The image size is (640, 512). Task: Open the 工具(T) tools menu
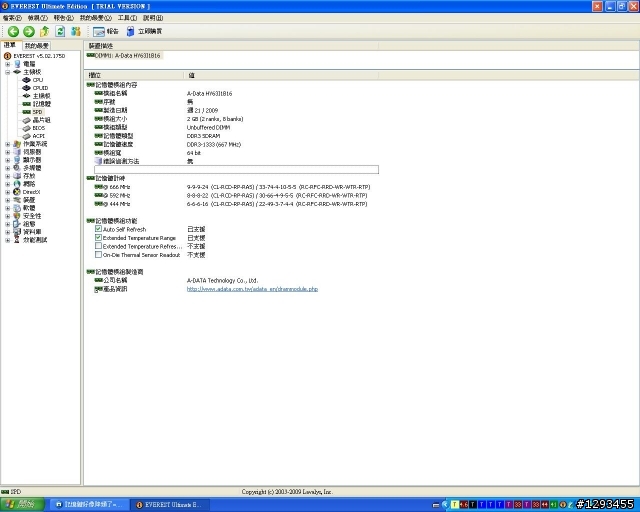coord(127,18)
